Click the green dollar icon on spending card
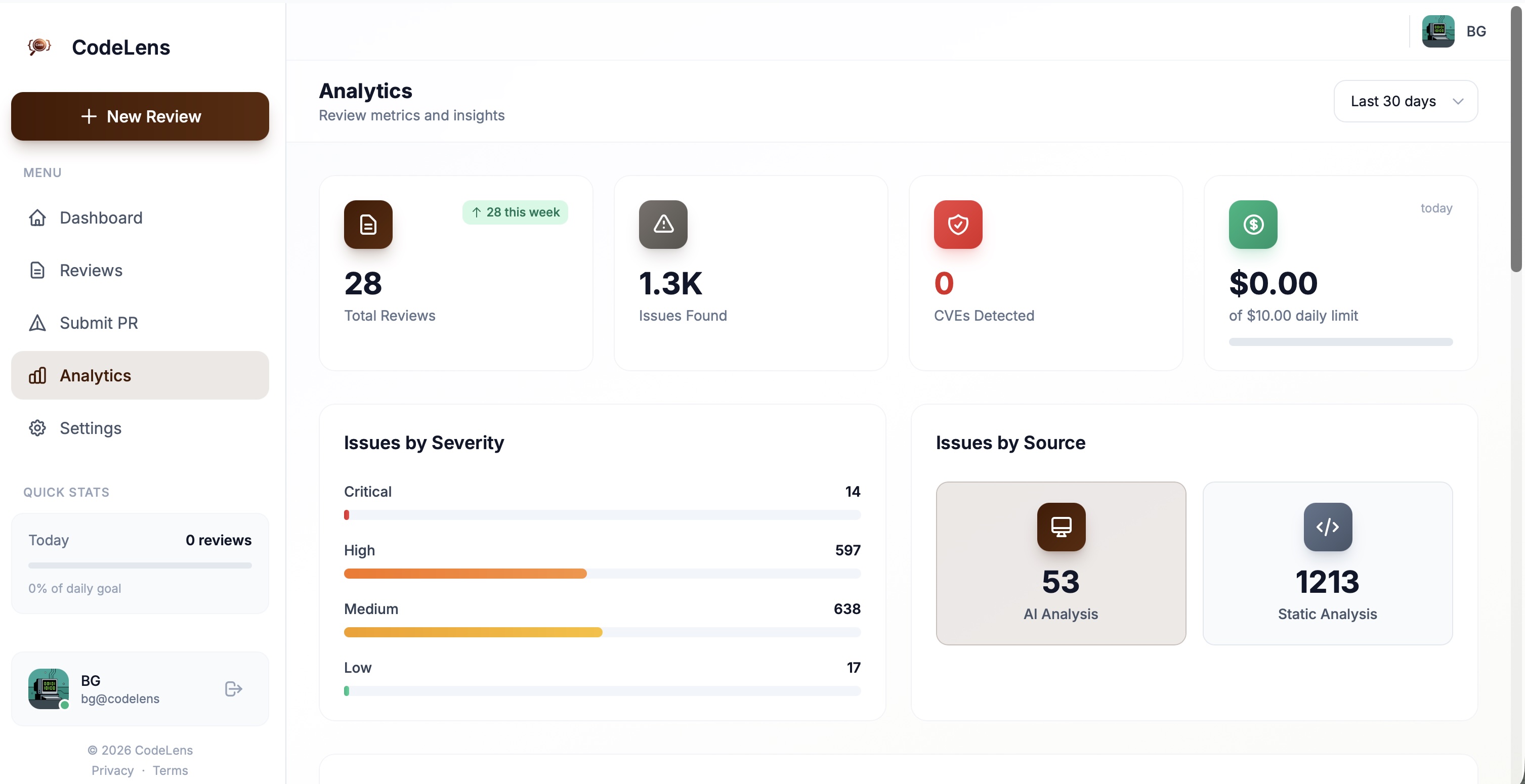The image size is (1525, 784). click(x=1252, y=224)
